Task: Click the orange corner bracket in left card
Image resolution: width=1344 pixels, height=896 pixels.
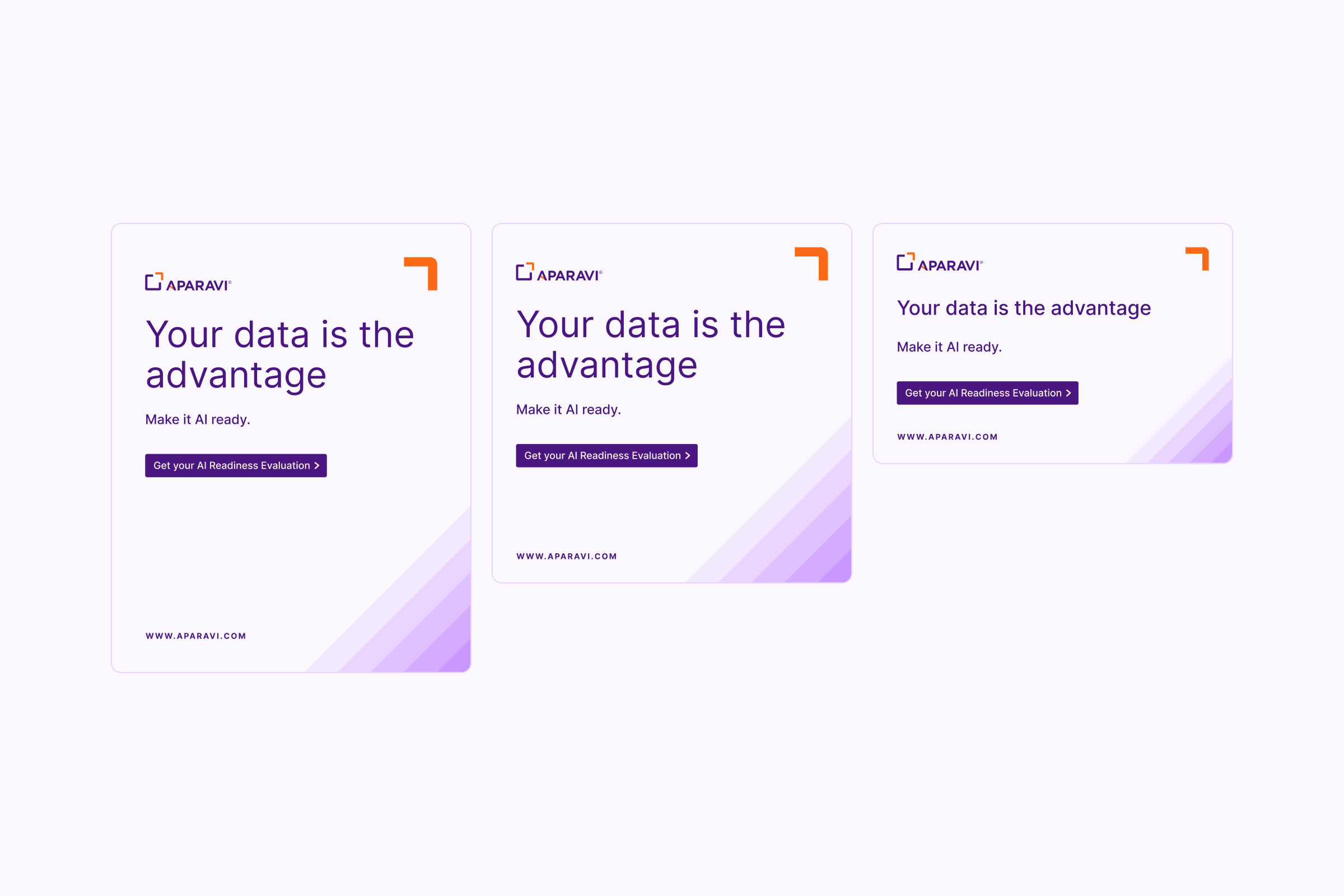Action: [421, 274]
